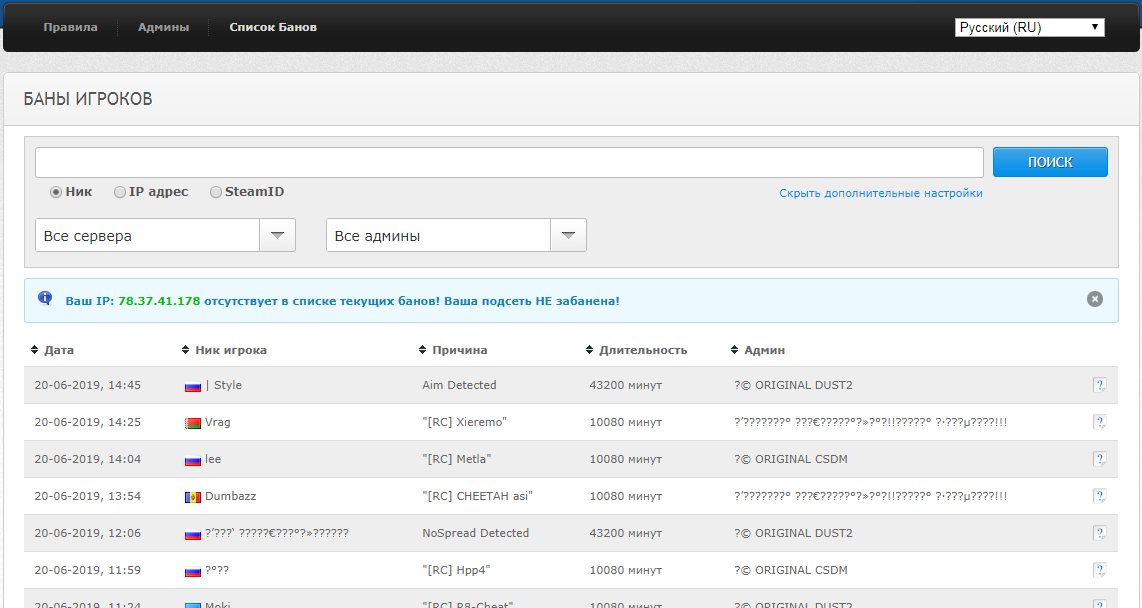This screenshot has width=1142, height=608.
Task: Click the "[RC] Metla" reason cell
Action: pyautogui.click(x=457, y=459)
